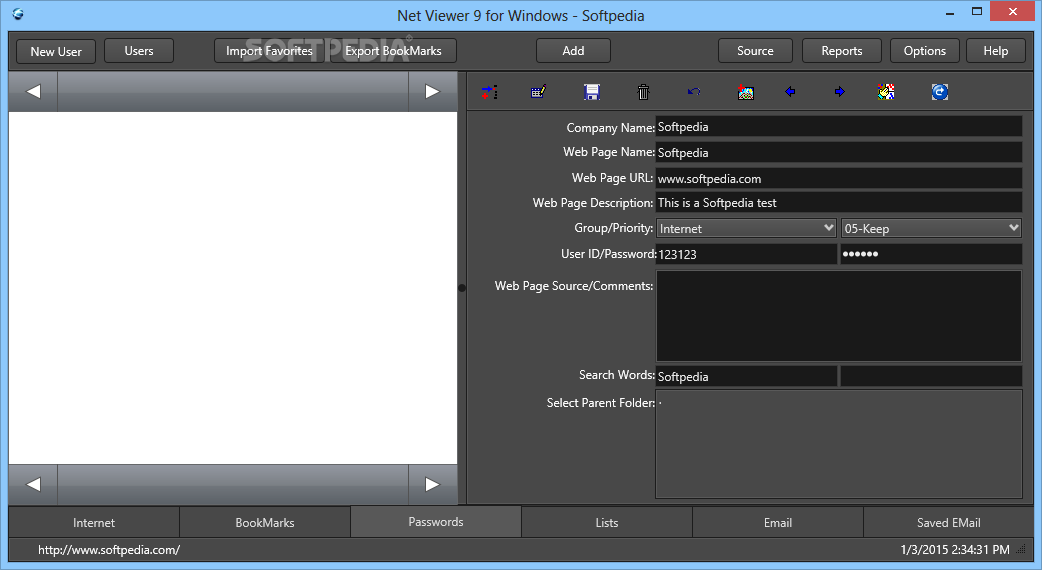Image resolution: width=1042 pixels, height=570 pixels.
Task: Click the white browser preview pane
Action: point(233,288)
